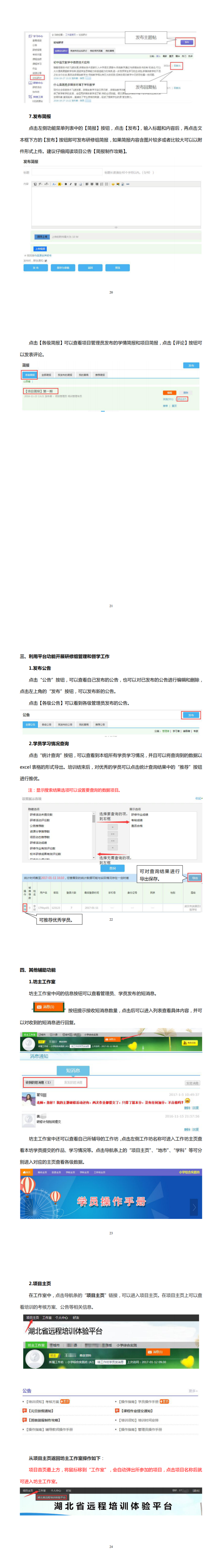Click the 发布 button in 简报 list header

(x=191, y=365)
